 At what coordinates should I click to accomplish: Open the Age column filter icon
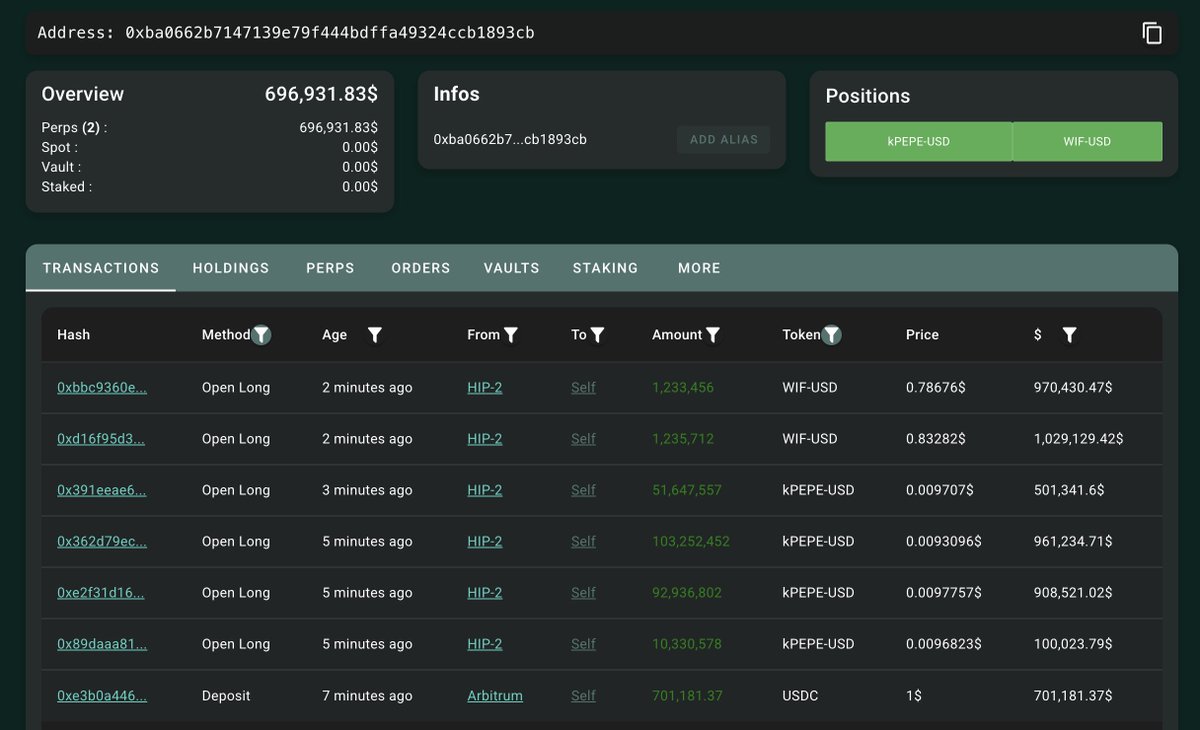point(375,335)
